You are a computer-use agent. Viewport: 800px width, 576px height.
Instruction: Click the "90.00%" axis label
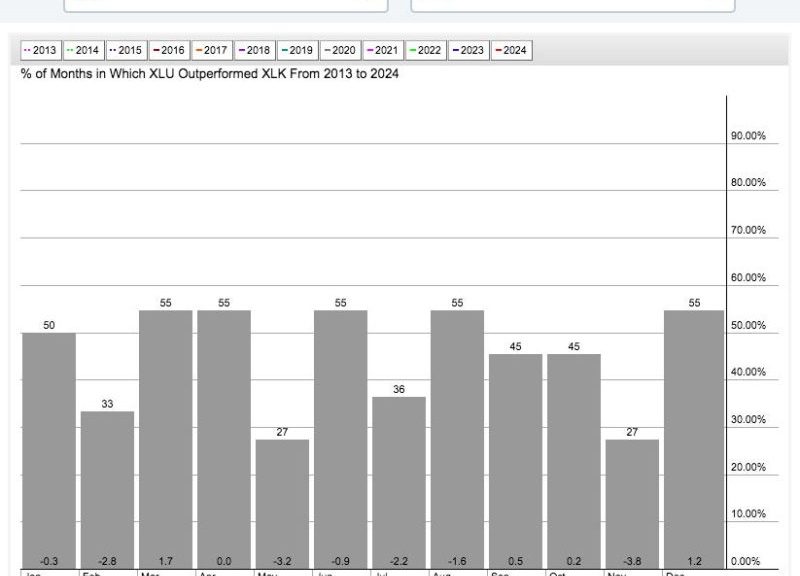coord(748,136)
